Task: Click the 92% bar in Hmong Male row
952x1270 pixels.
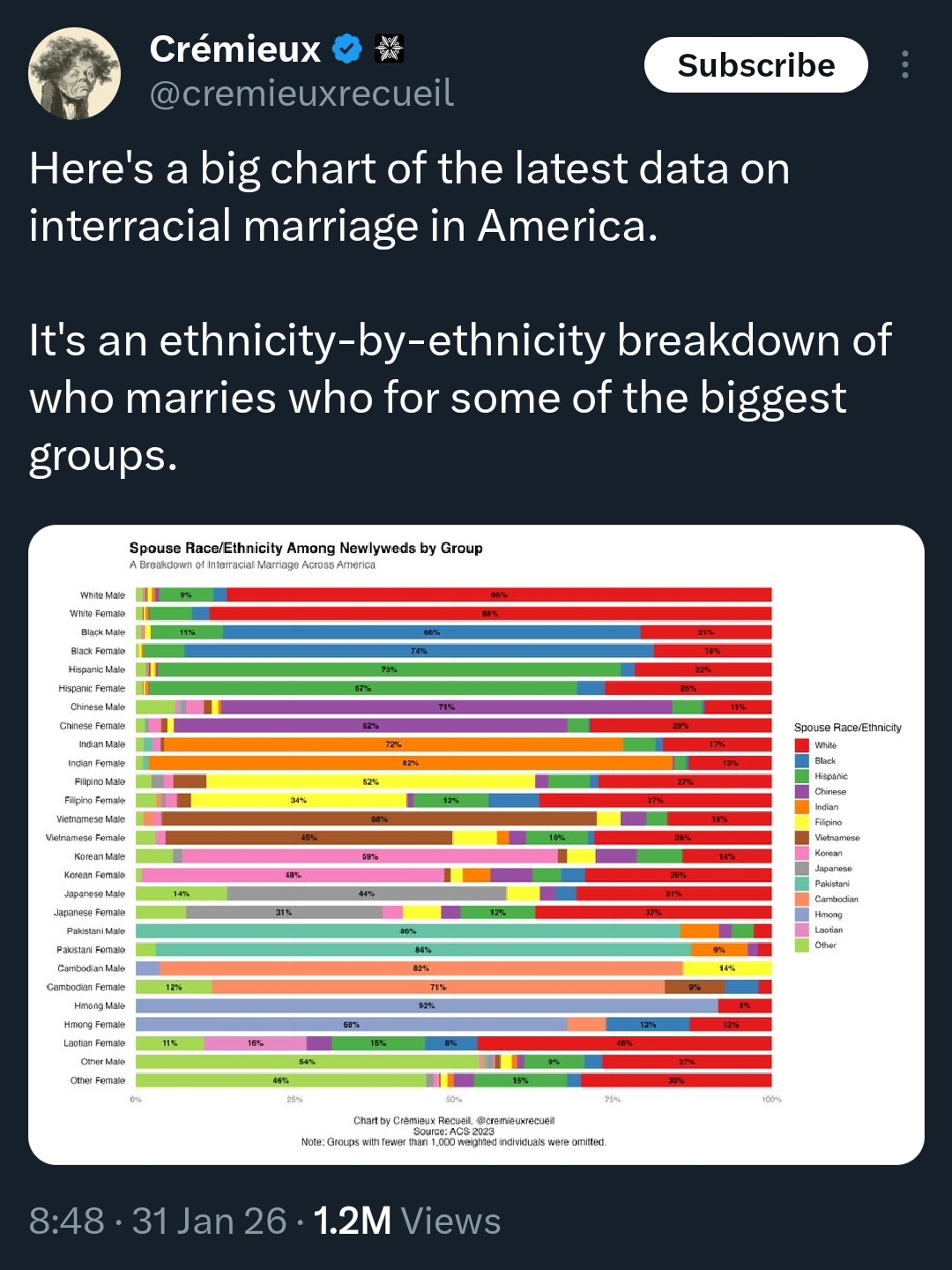Action: point(427,1005)
